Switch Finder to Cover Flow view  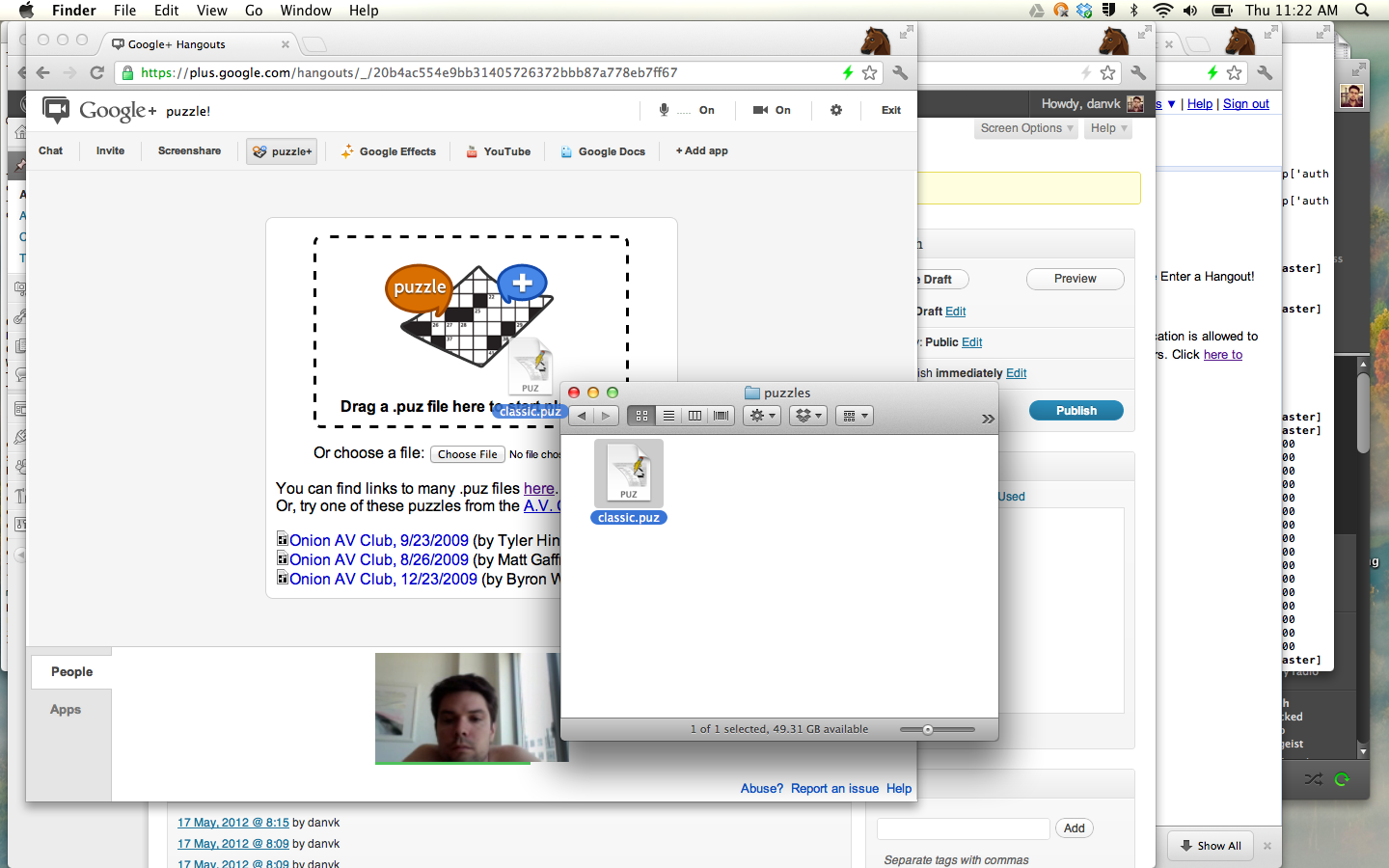pyautogui.click(x=721, y=416)
